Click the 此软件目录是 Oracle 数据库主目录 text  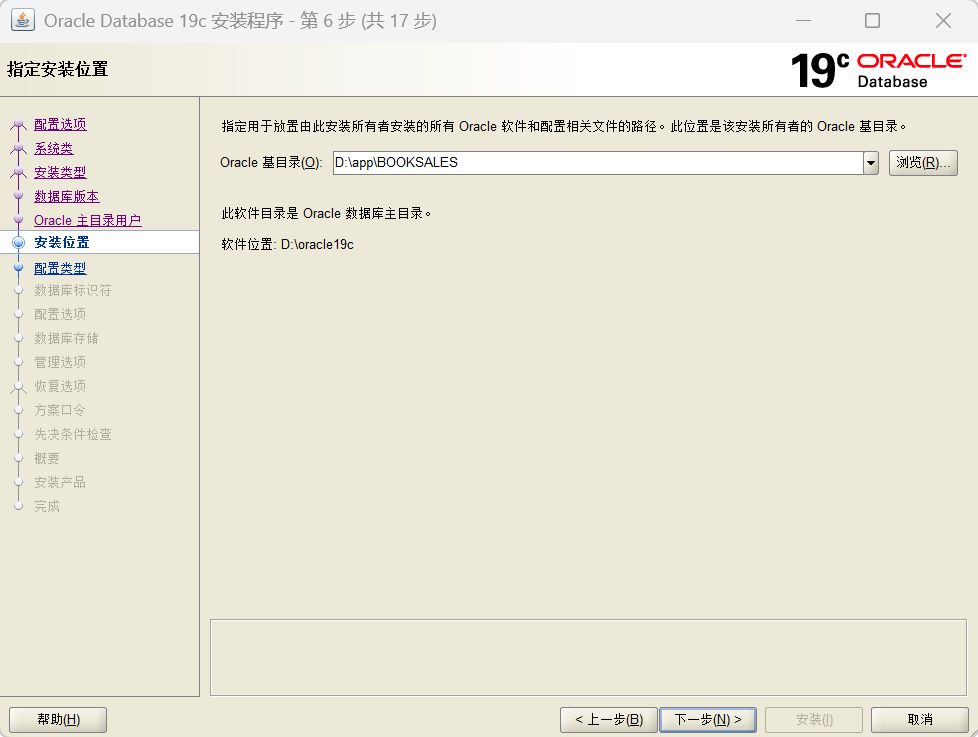pyautogui.click(x=326, y=213)
